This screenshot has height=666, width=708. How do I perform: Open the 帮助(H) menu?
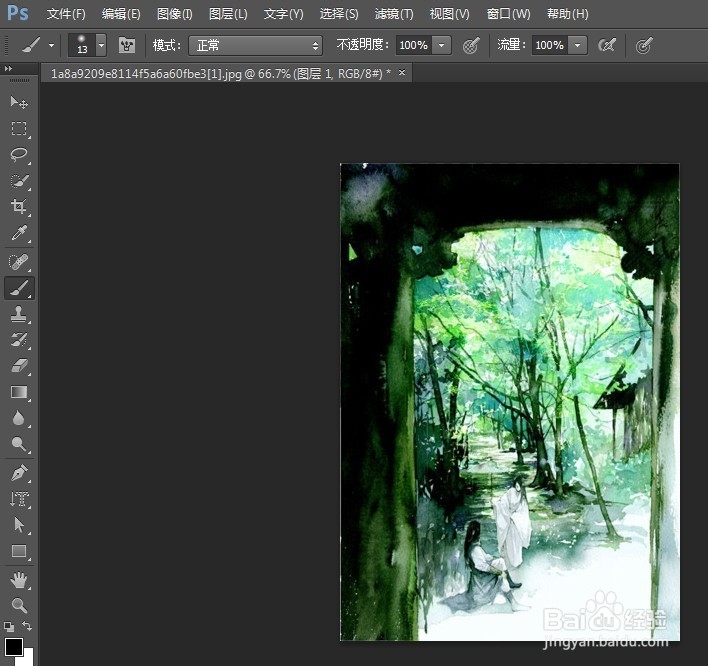[568, 14]
